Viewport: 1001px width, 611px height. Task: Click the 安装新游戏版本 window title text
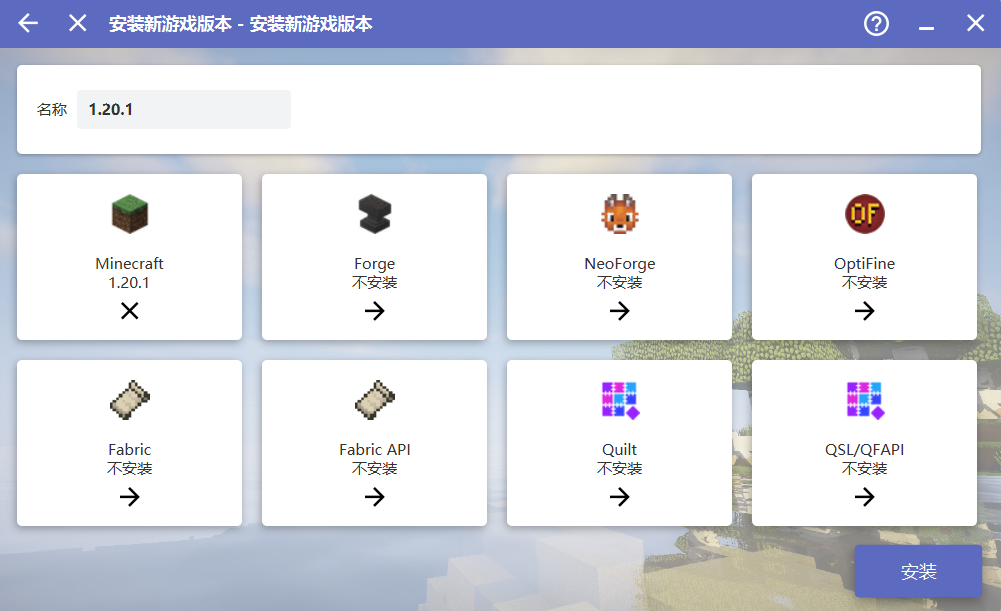(240, 24)
